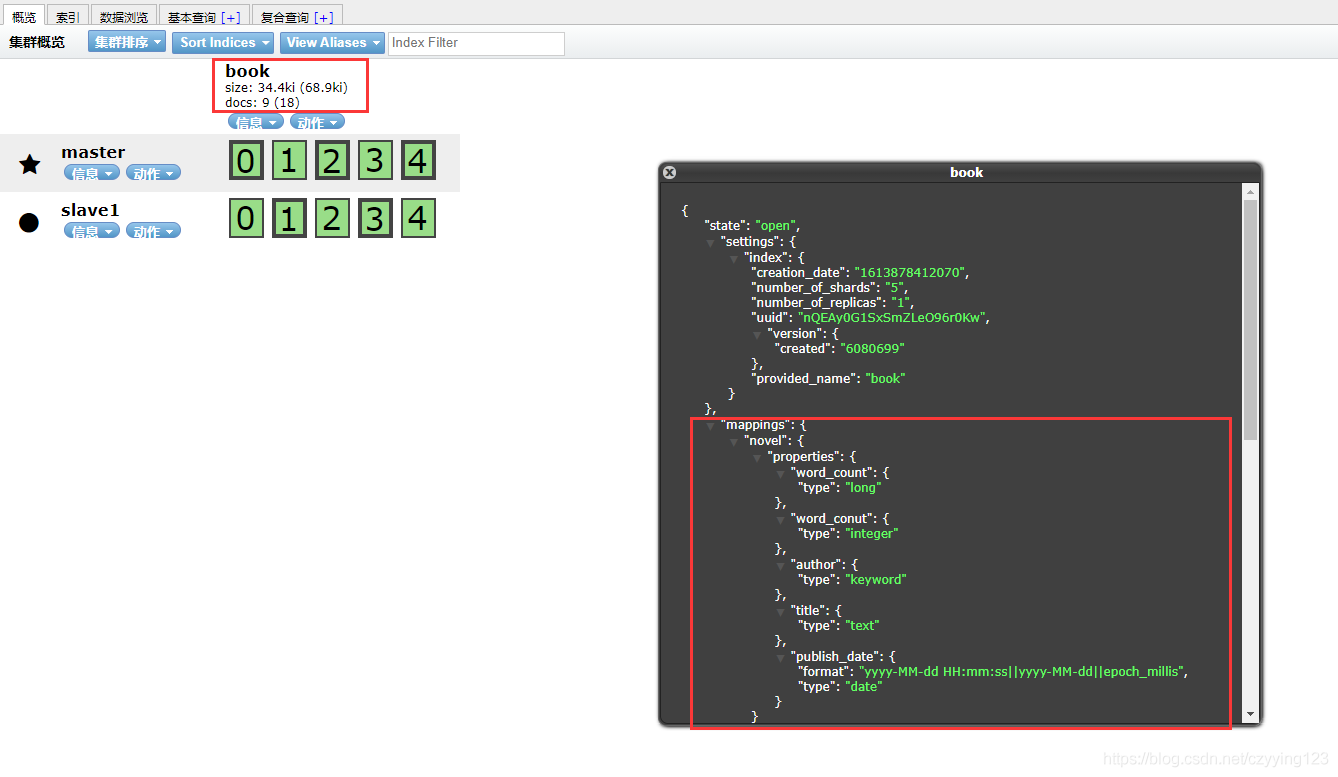Viewport: 1338px width, 777px height.
Task: Collapse the "title" JSON node
Action: 781,611
